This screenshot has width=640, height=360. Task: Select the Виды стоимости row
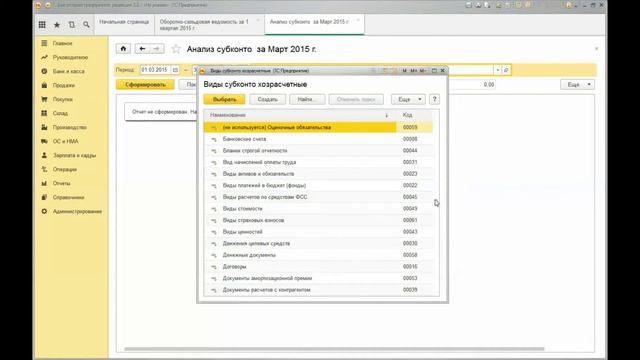point(318,209)
